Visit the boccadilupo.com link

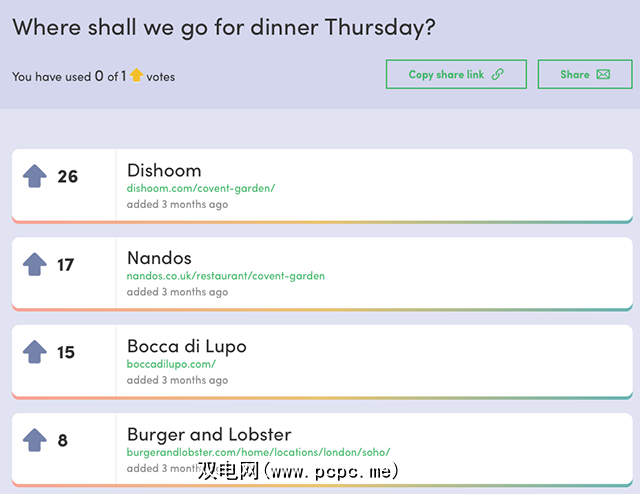(171, 364)
